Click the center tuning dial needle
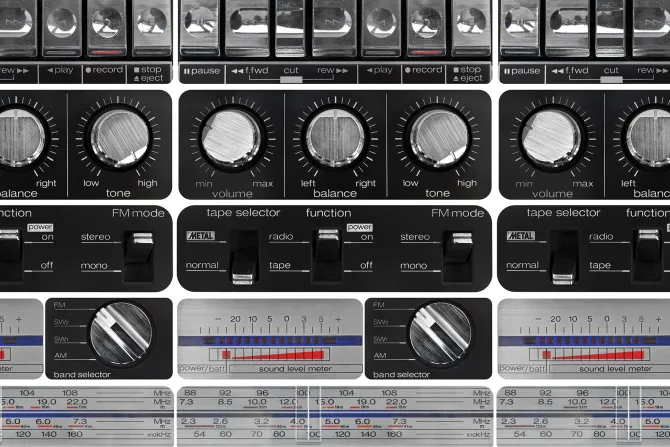The width and height of the screenshot is (670, 447). point(310,412)
